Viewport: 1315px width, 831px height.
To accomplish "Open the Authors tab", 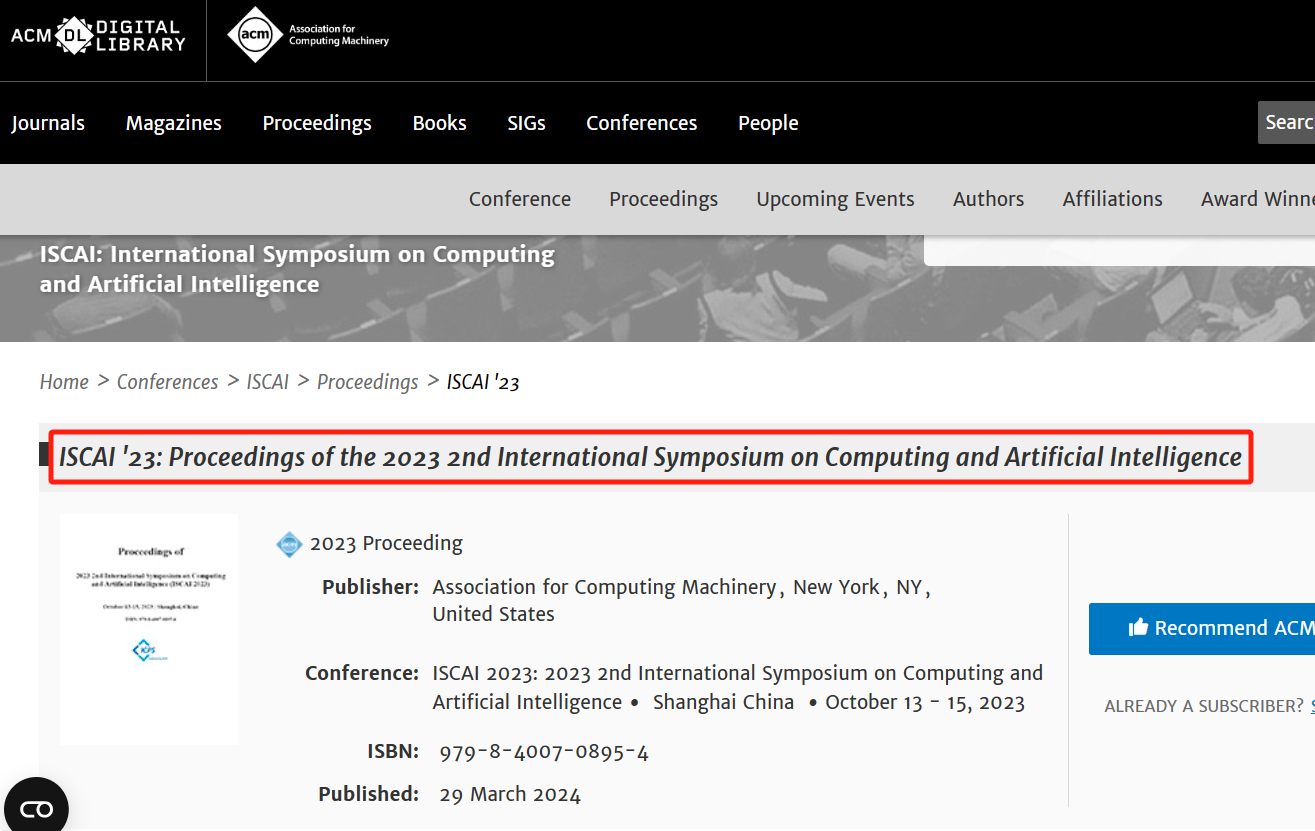I will pos(988,199).
